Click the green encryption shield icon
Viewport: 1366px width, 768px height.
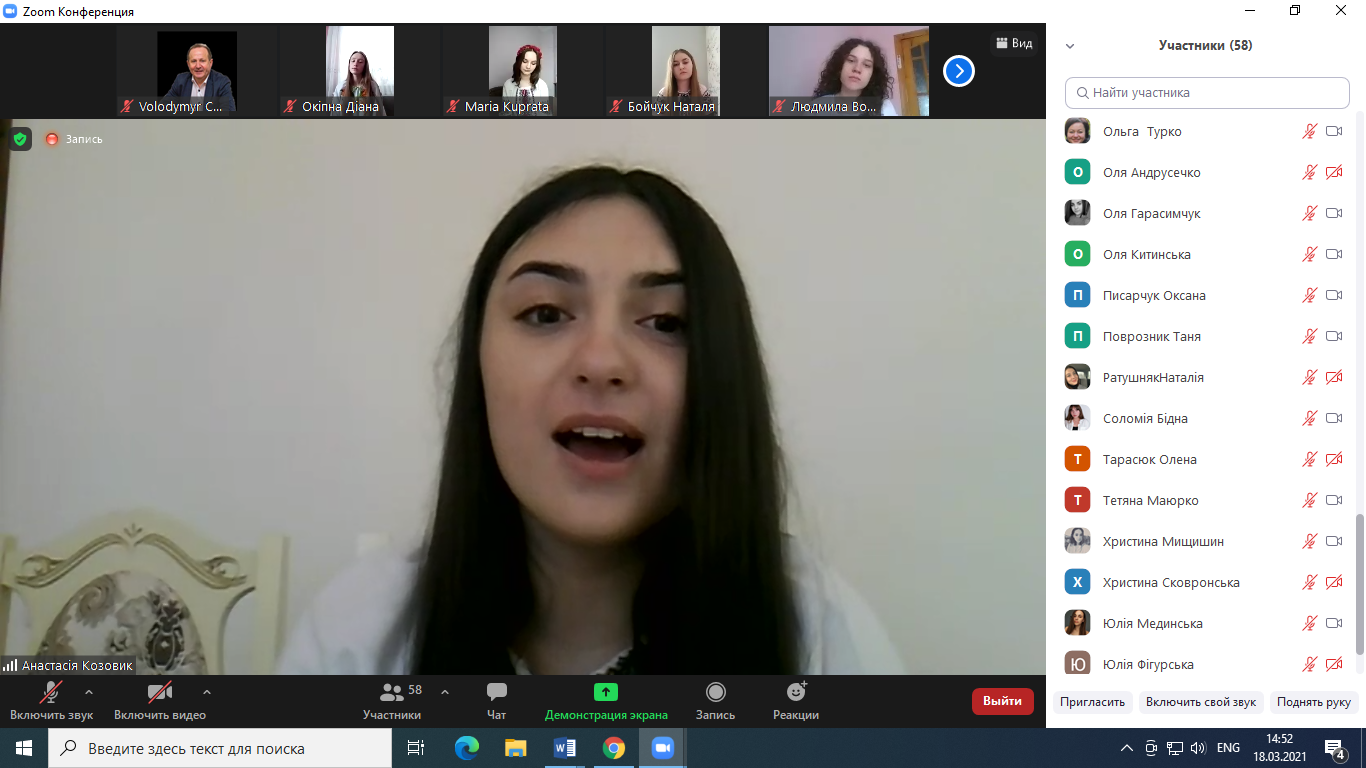tap(20, 139)
